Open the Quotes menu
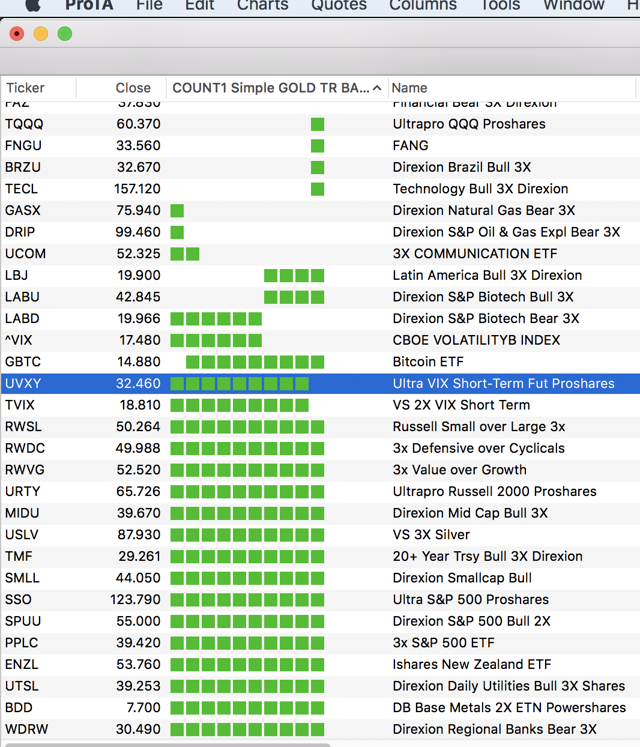This screenshot has width=640, height=747. pos(339,5)
